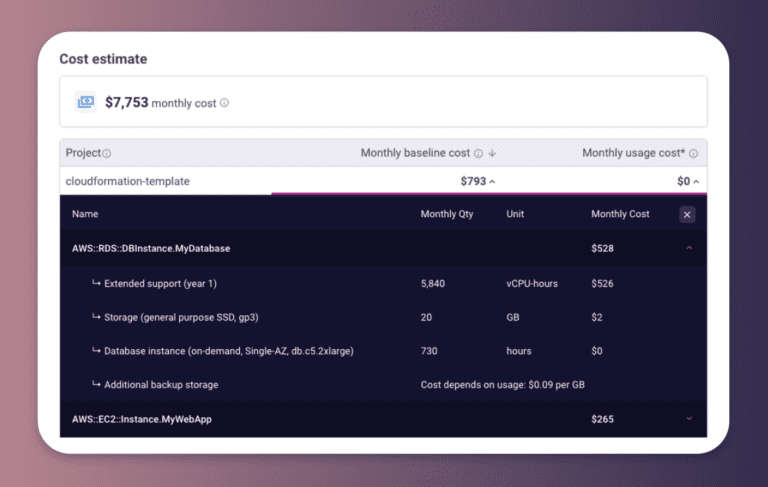The height and width of the screenshot is (487, 768).
Task: Click the Unit column header
Action: coord(515,214)
